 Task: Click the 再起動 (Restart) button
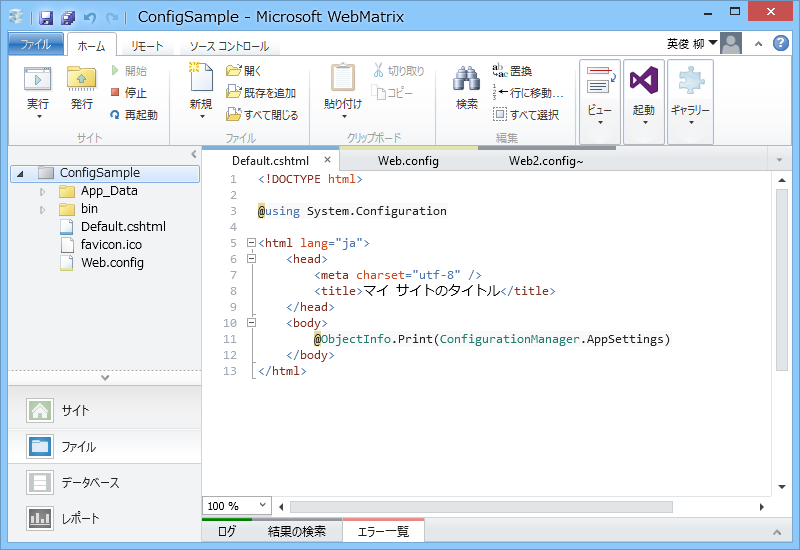point(134,115)
